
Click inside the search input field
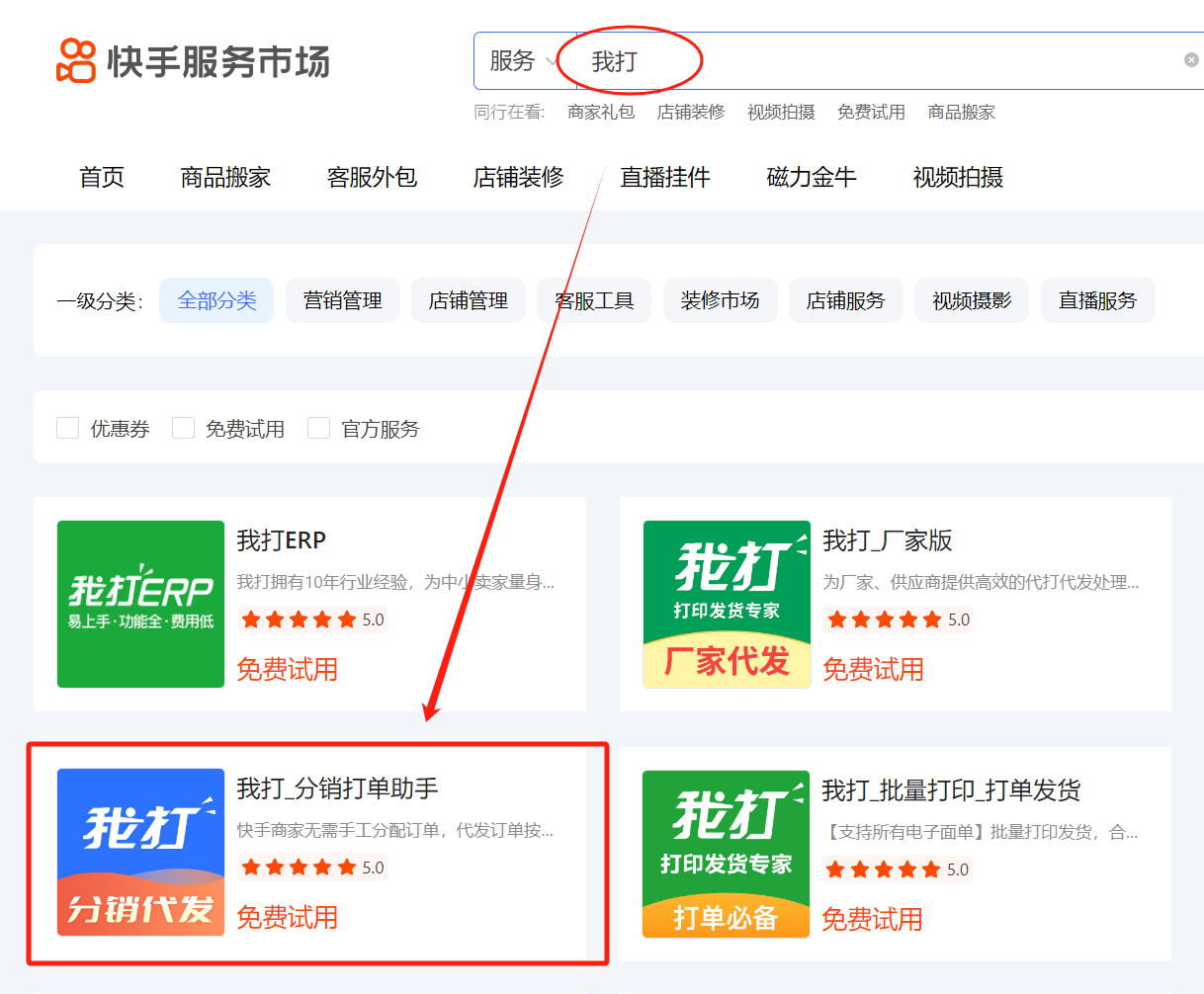pyautogui.click(x=791, y=60)
